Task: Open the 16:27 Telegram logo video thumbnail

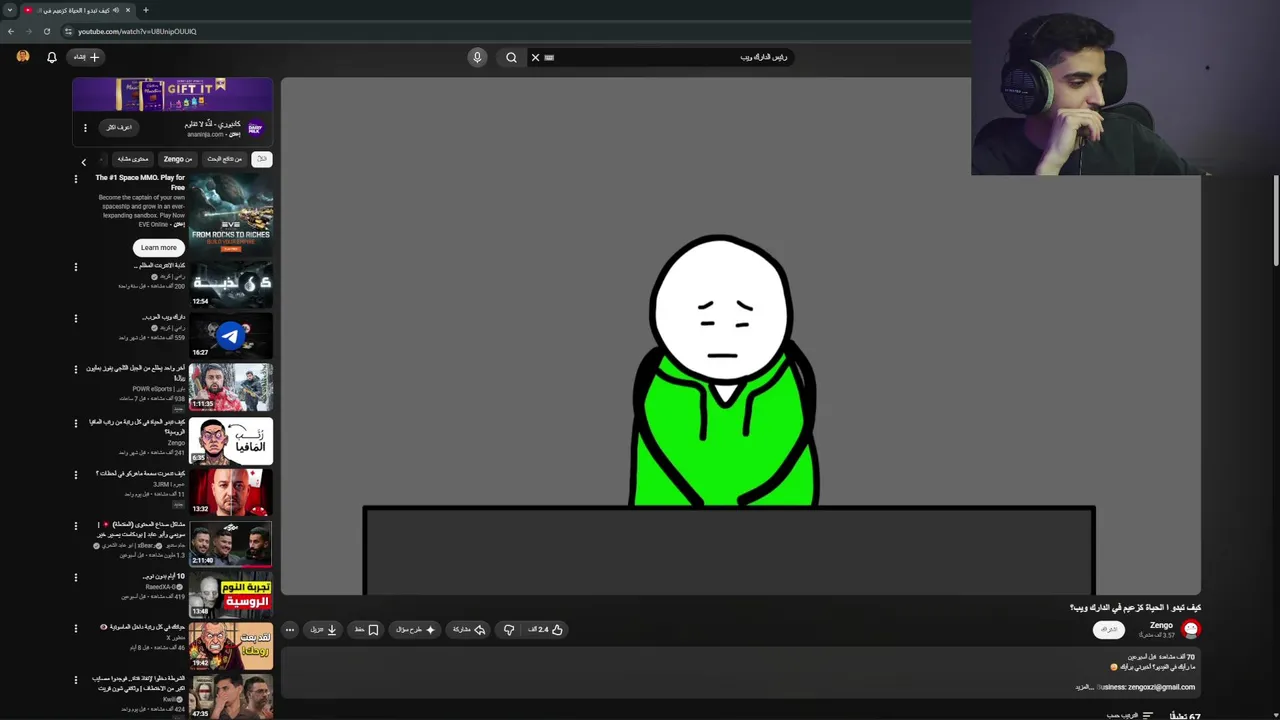Action: point(231,335)
